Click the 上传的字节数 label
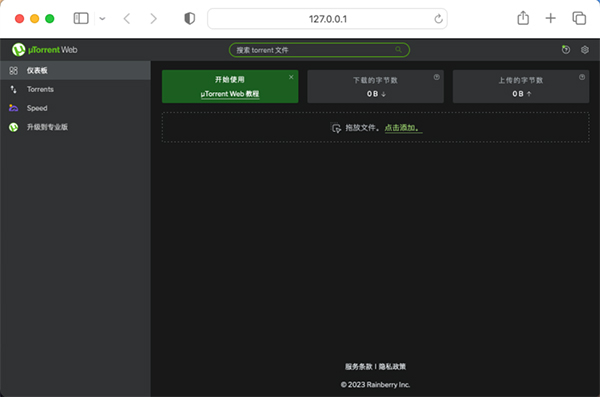 (x=521, y=80)
